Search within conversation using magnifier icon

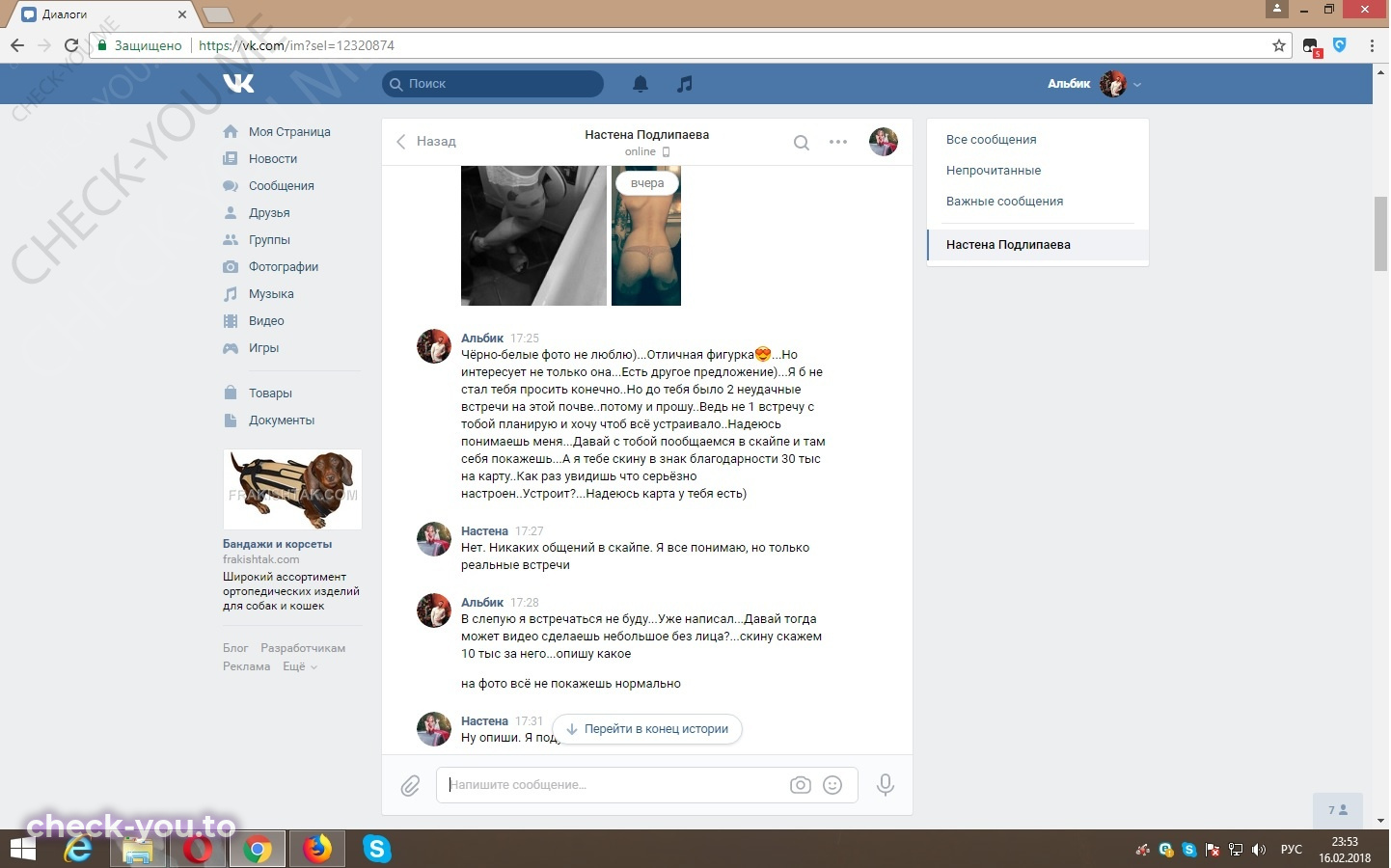802,143
